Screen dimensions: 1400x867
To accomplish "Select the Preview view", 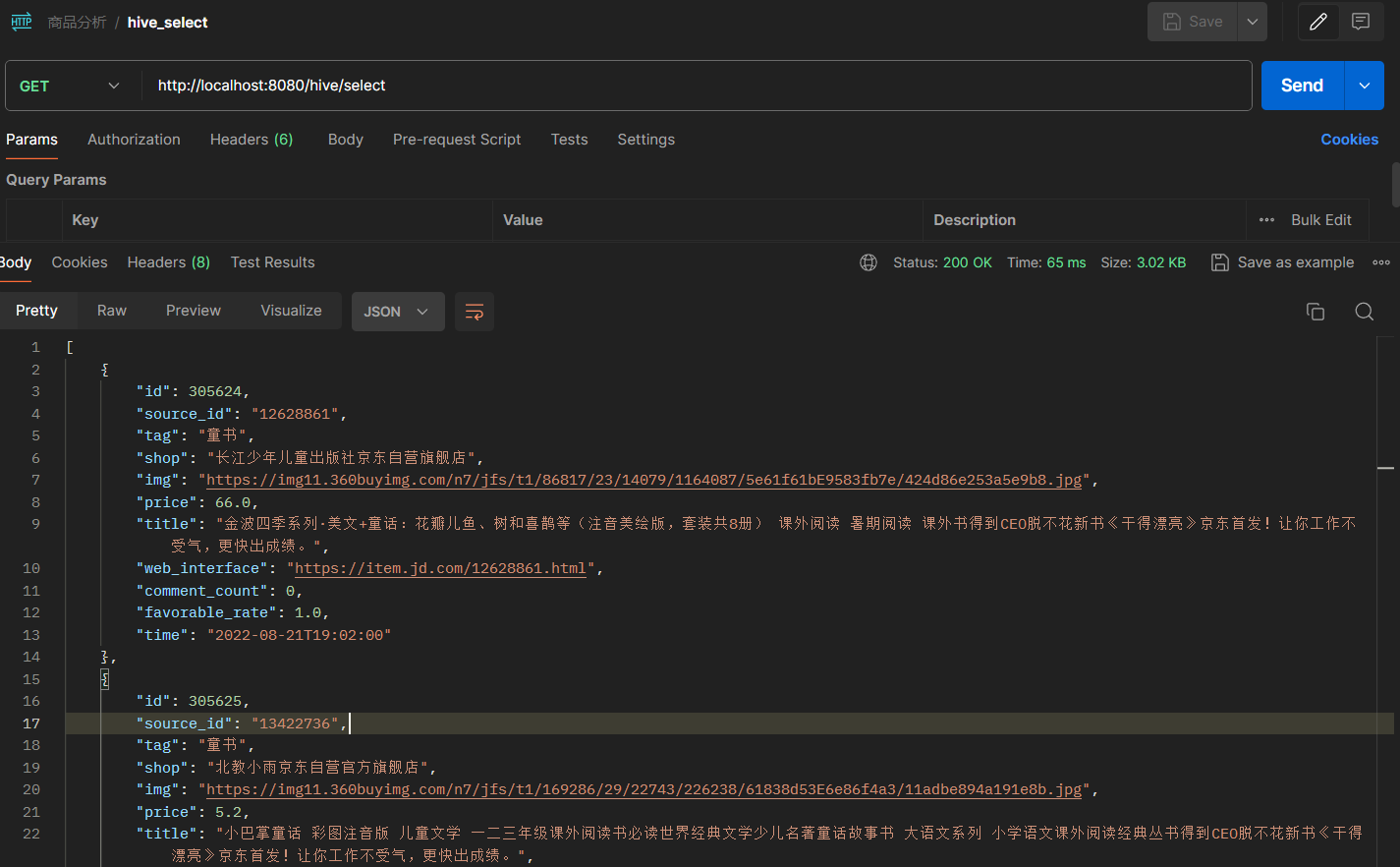I will (x=194, y=311).
